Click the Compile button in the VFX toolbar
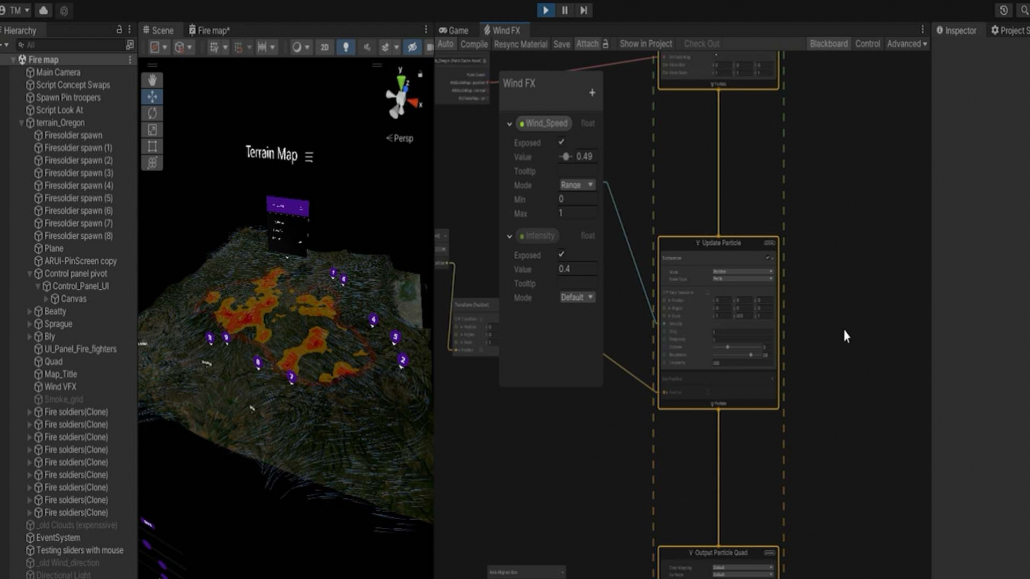The width and height of the screenshot is (1030, 579). coord(474,44)
